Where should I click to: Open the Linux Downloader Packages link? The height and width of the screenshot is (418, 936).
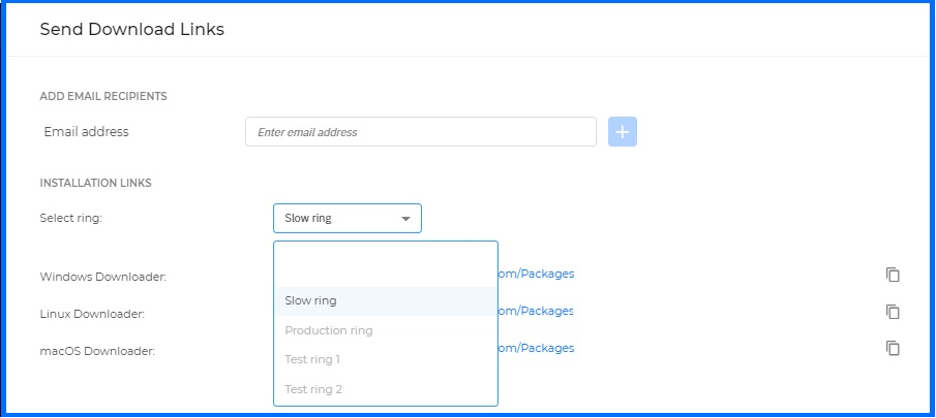(536, 311)
